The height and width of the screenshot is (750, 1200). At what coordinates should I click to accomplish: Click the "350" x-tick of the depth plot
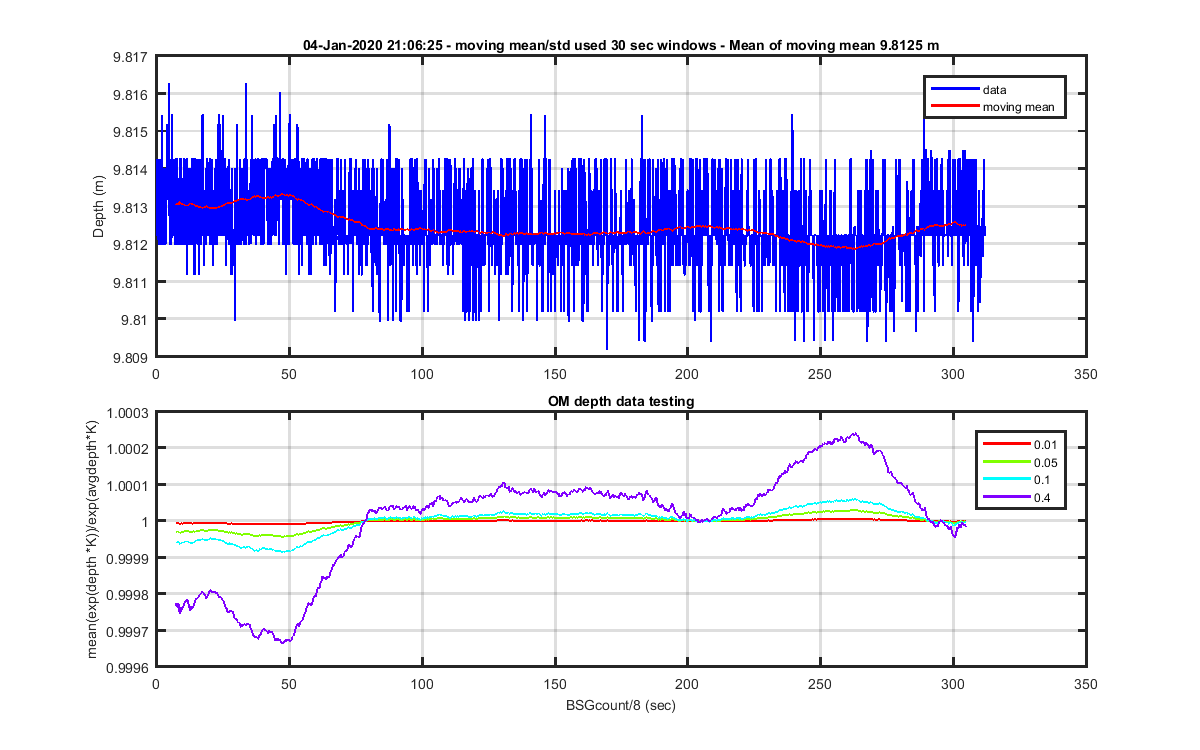[1085, 374]
